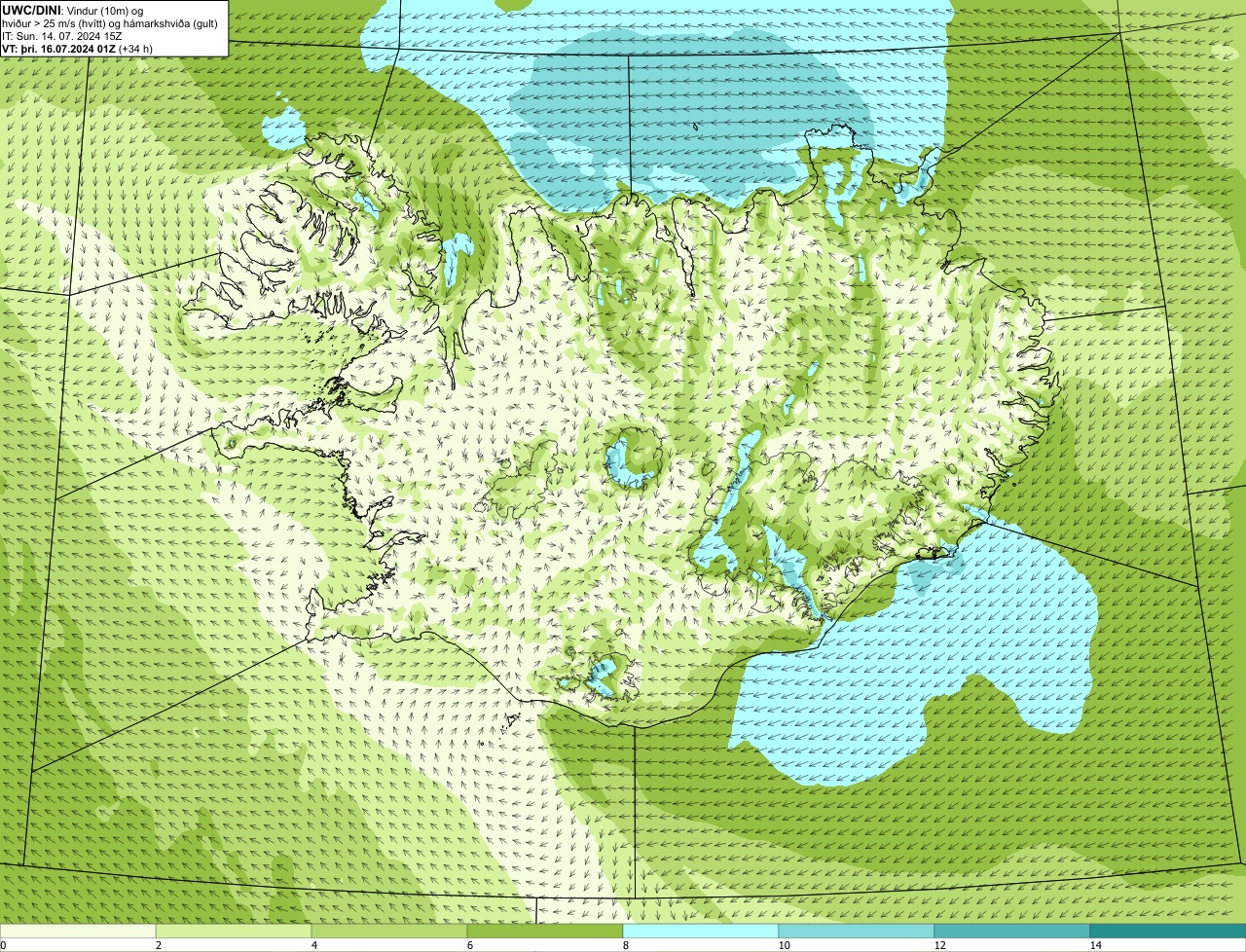This screenshot has width=1246, height=952.
Task: Click the olive green 6–8 m/s legend swatch
Action: click(545, 932)
